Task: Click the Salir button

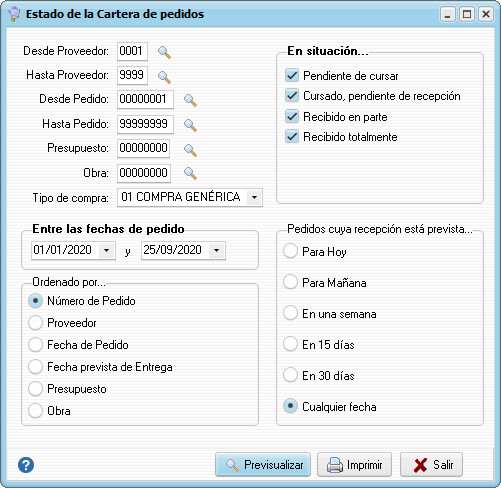Action: [431, 464]
